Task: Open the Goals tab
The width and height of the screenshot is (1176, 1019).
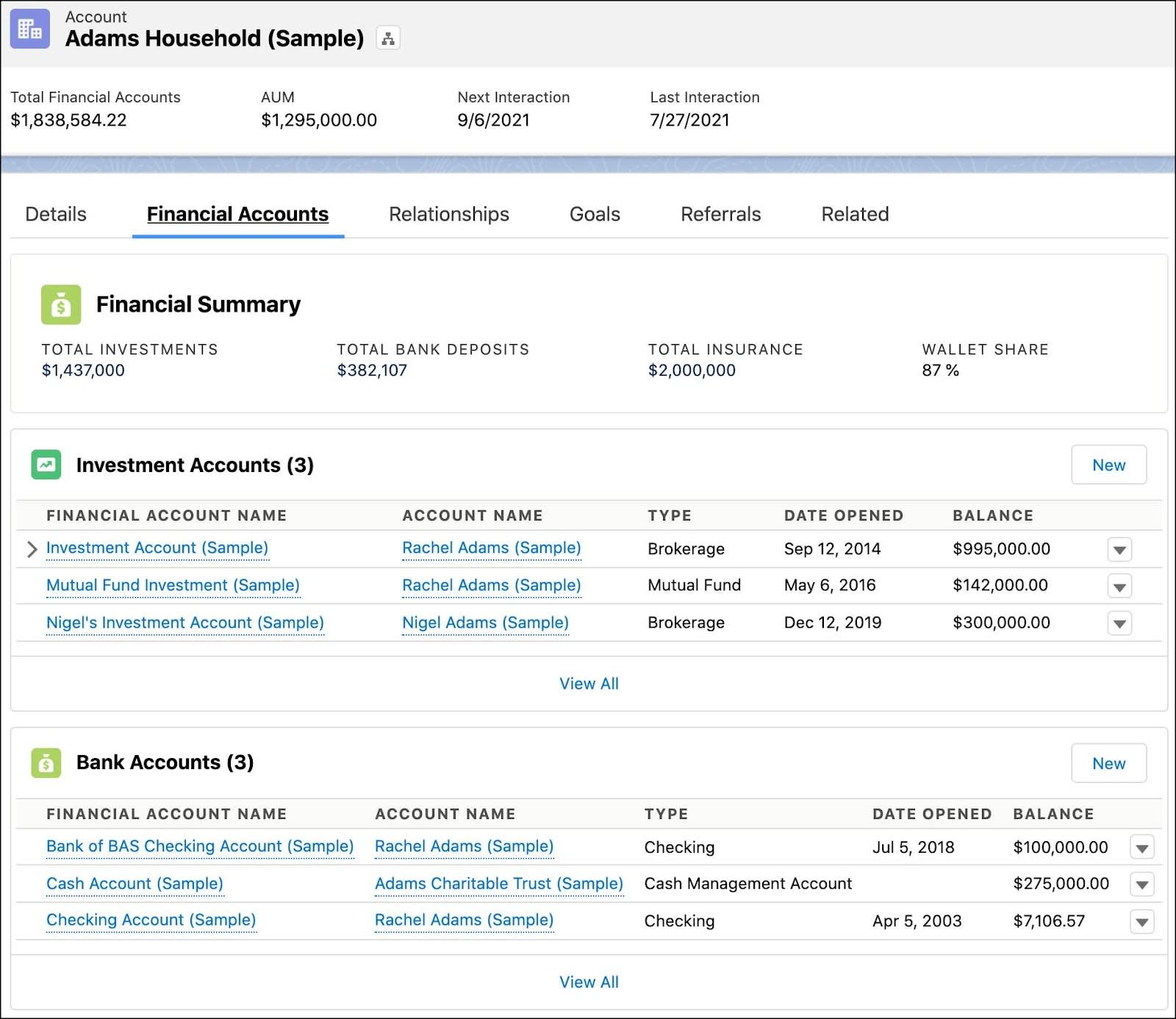Action: [x=594, y=214]
